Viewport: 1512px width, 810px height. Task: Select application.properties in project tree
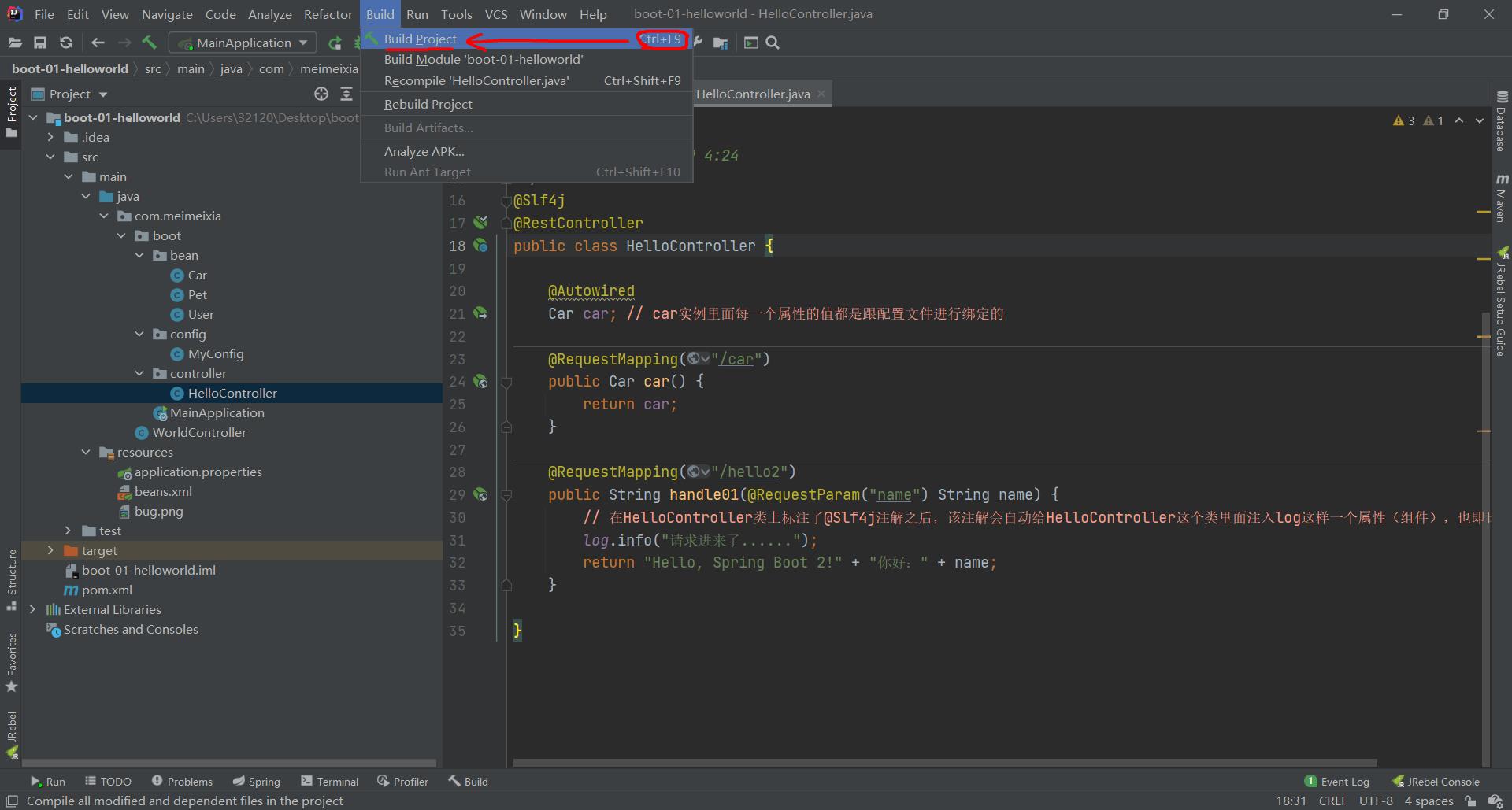tap(198, 472)
